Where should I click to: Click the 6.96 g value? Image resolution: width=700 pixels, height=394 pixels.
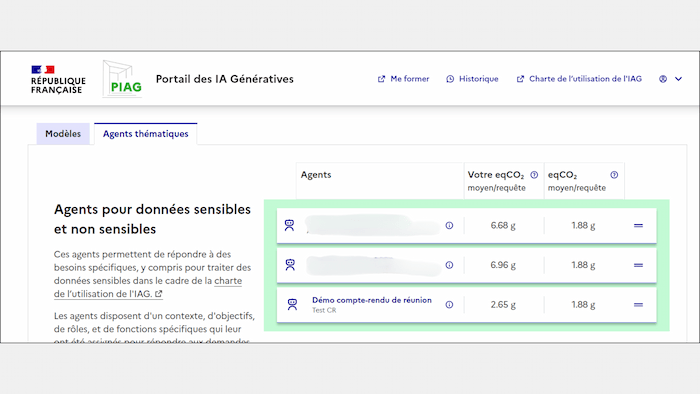[x=503, y=265]
